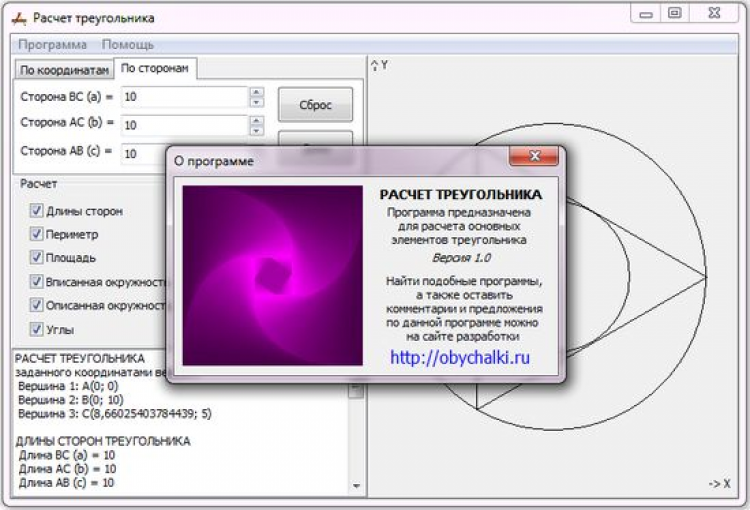The height and width of the screenshot is (510, 750).
Task: Click the 'Длина AC (b) = 10' line
Action: pos(67,469)
